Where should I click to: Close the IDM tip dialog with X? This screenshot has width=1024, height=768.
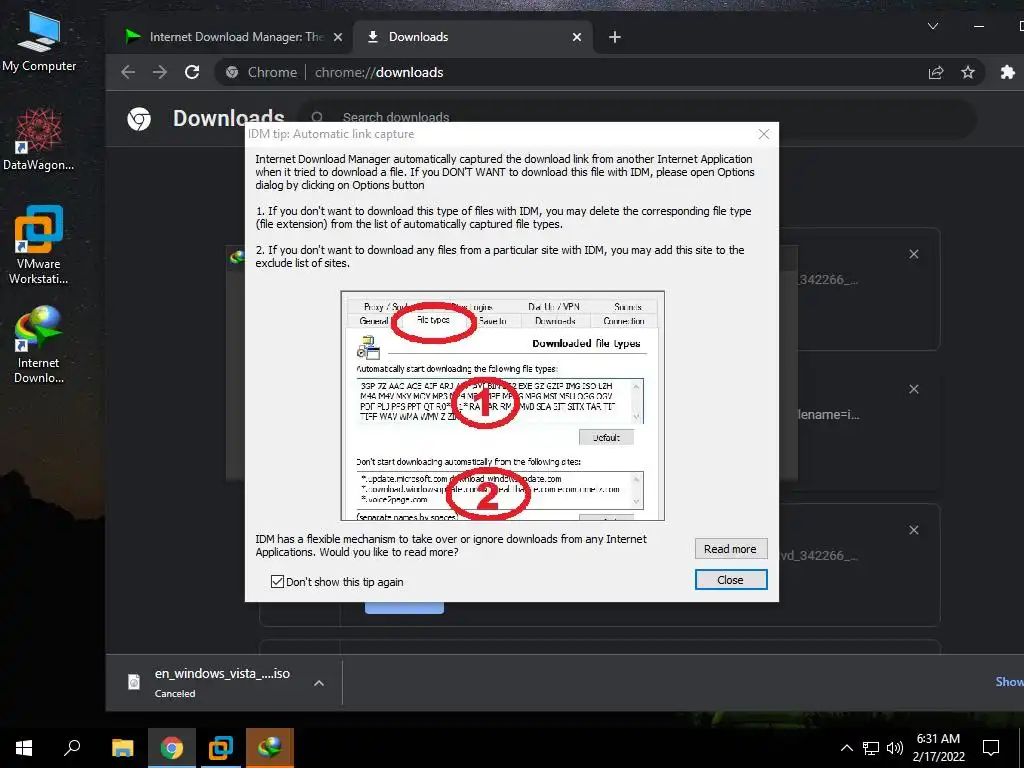tap(763, 134)
